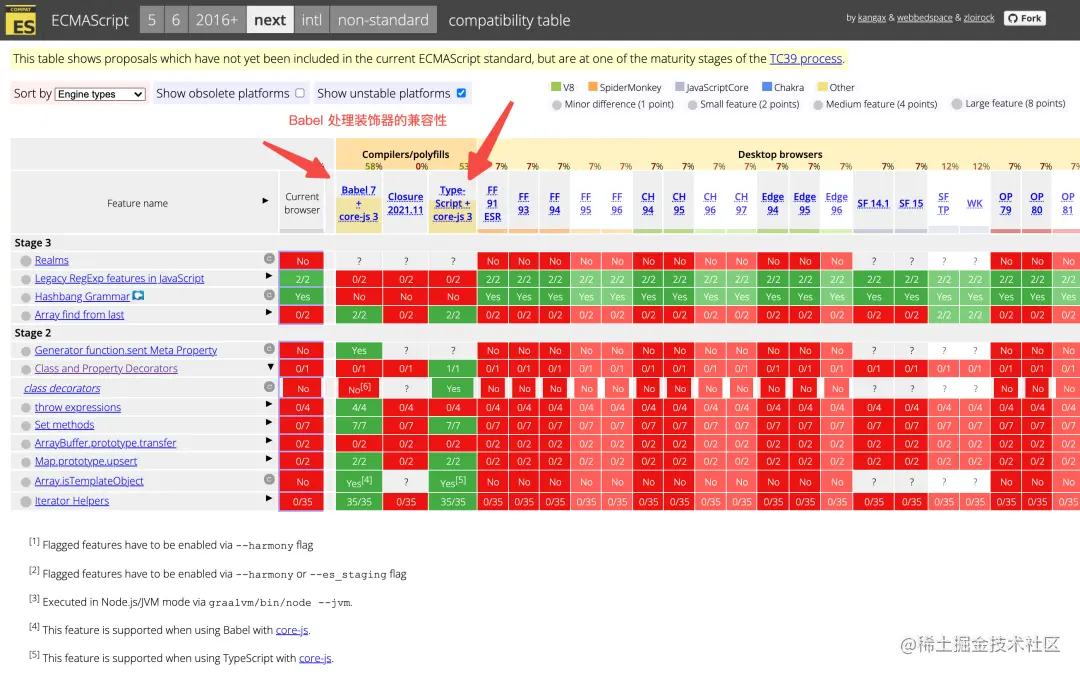Viewport: 1080px width, 674px height.
Task: Click gray bullet before Map.prototype.upsert
Action: pos(25,462)
